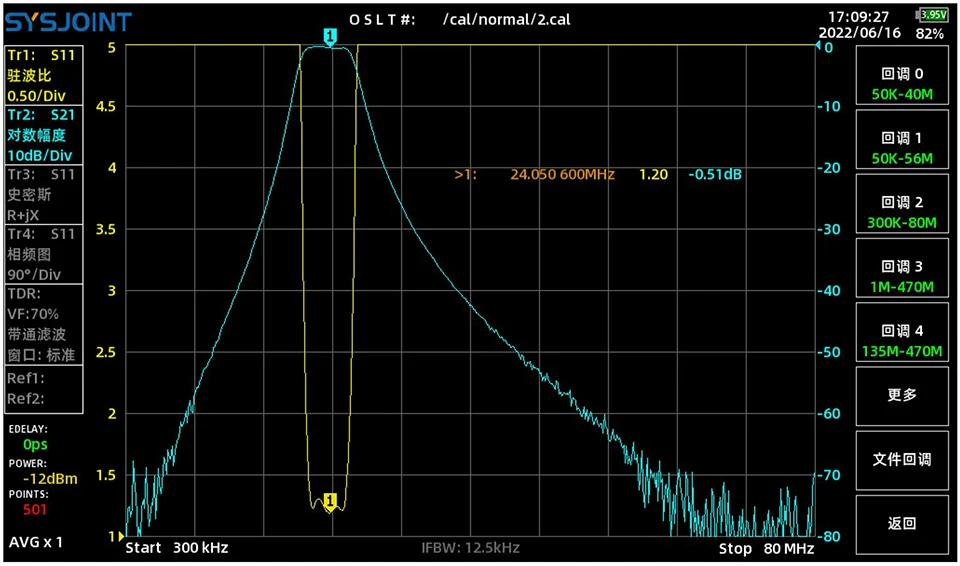This screenshot has height=566, width=960.
Task: Select the Tr3 S11 Smith trace panel
Action: tap(43, 194)
